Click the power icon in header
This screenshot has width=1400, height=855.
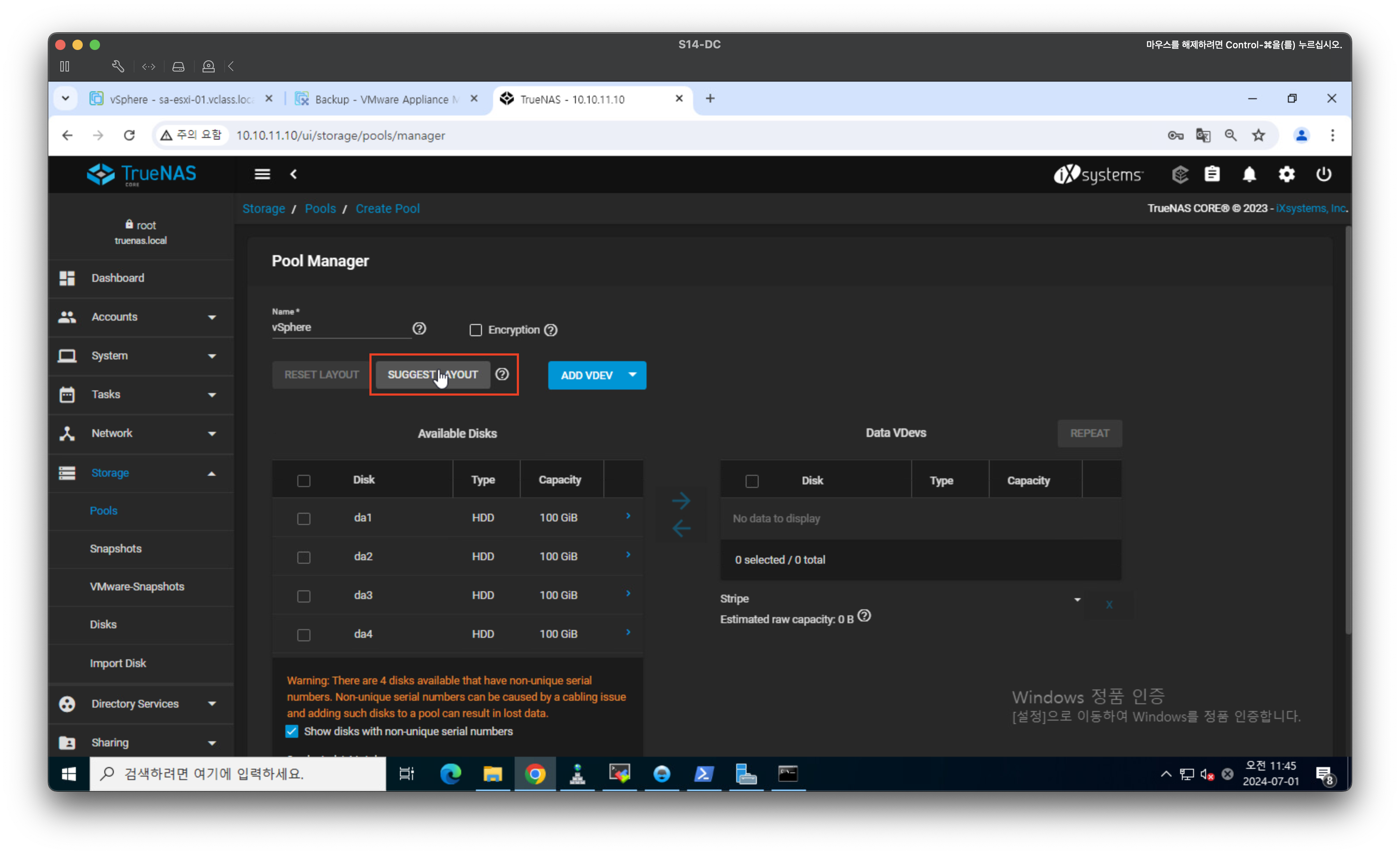pos(1323,175)
